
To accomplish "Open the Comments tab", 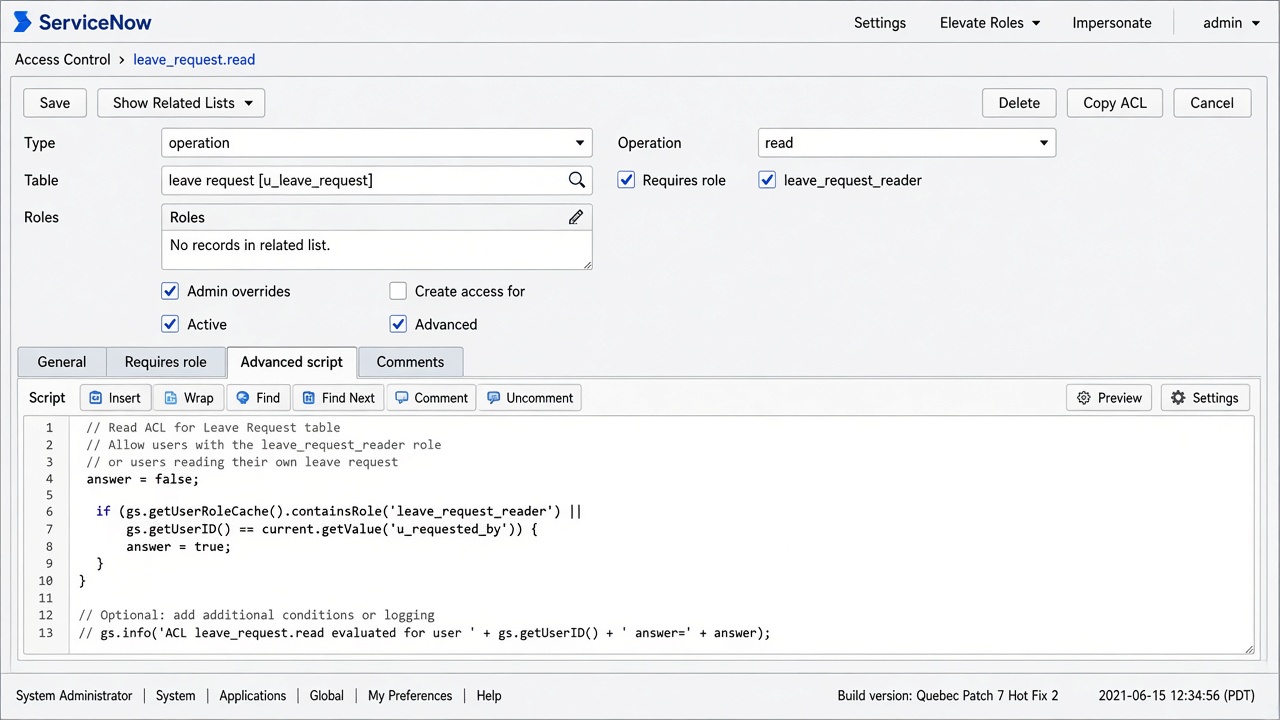I will [x=410, y=362].
